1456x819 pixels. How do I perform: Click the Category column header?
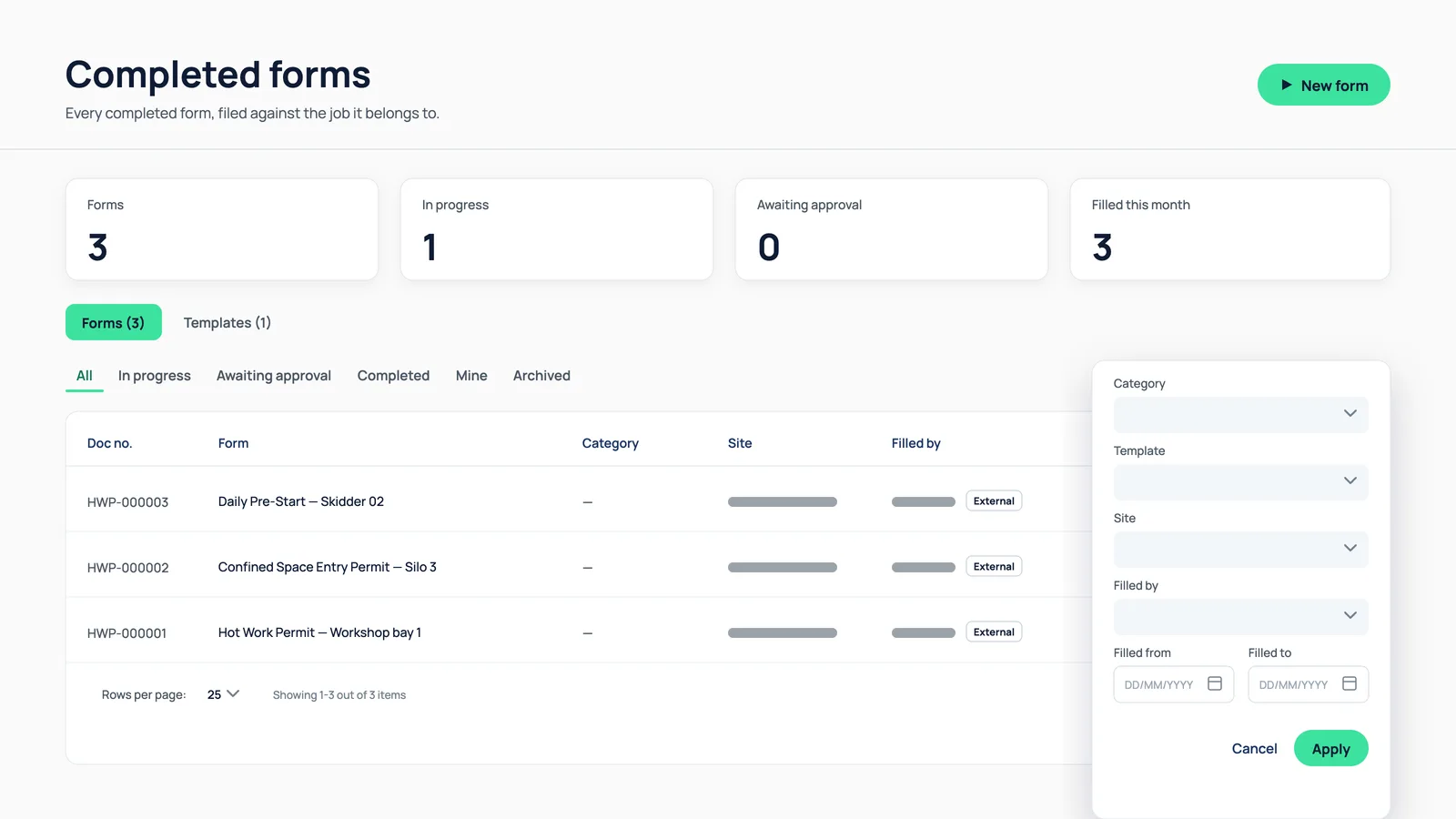(x=611, y=443)
